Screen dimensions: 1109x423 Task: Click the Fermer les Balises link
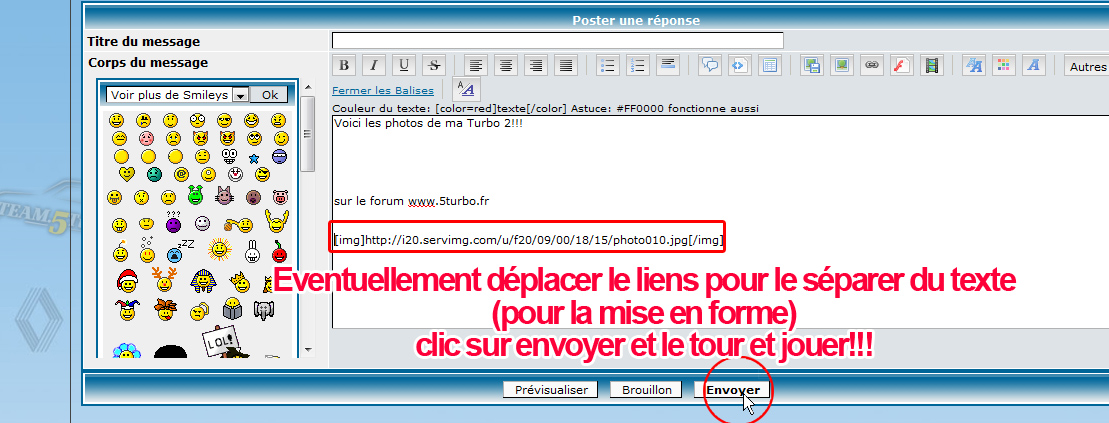[x=383, y=91]
